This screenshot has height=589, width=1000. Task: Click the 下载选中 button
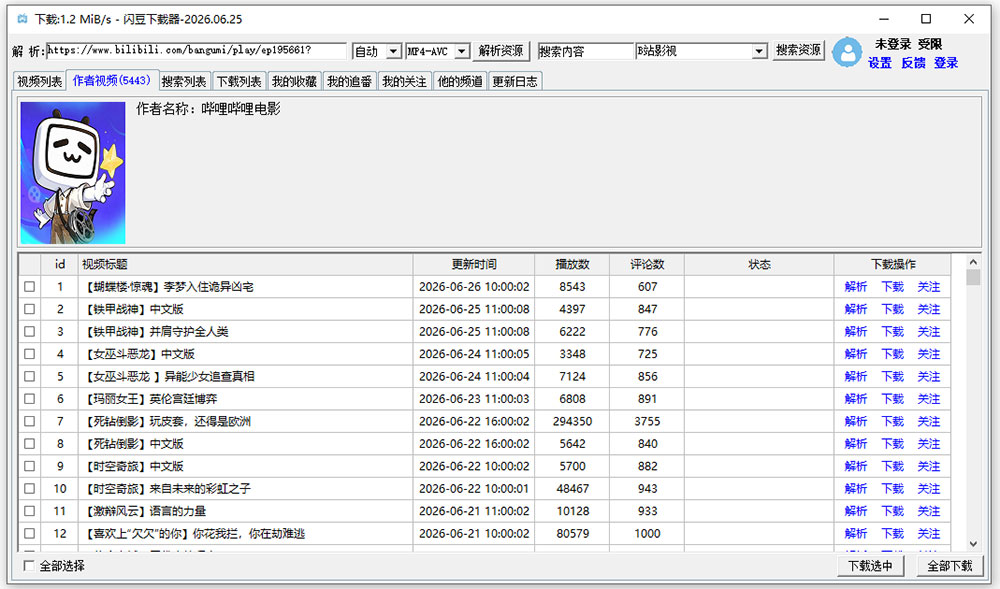870,565
